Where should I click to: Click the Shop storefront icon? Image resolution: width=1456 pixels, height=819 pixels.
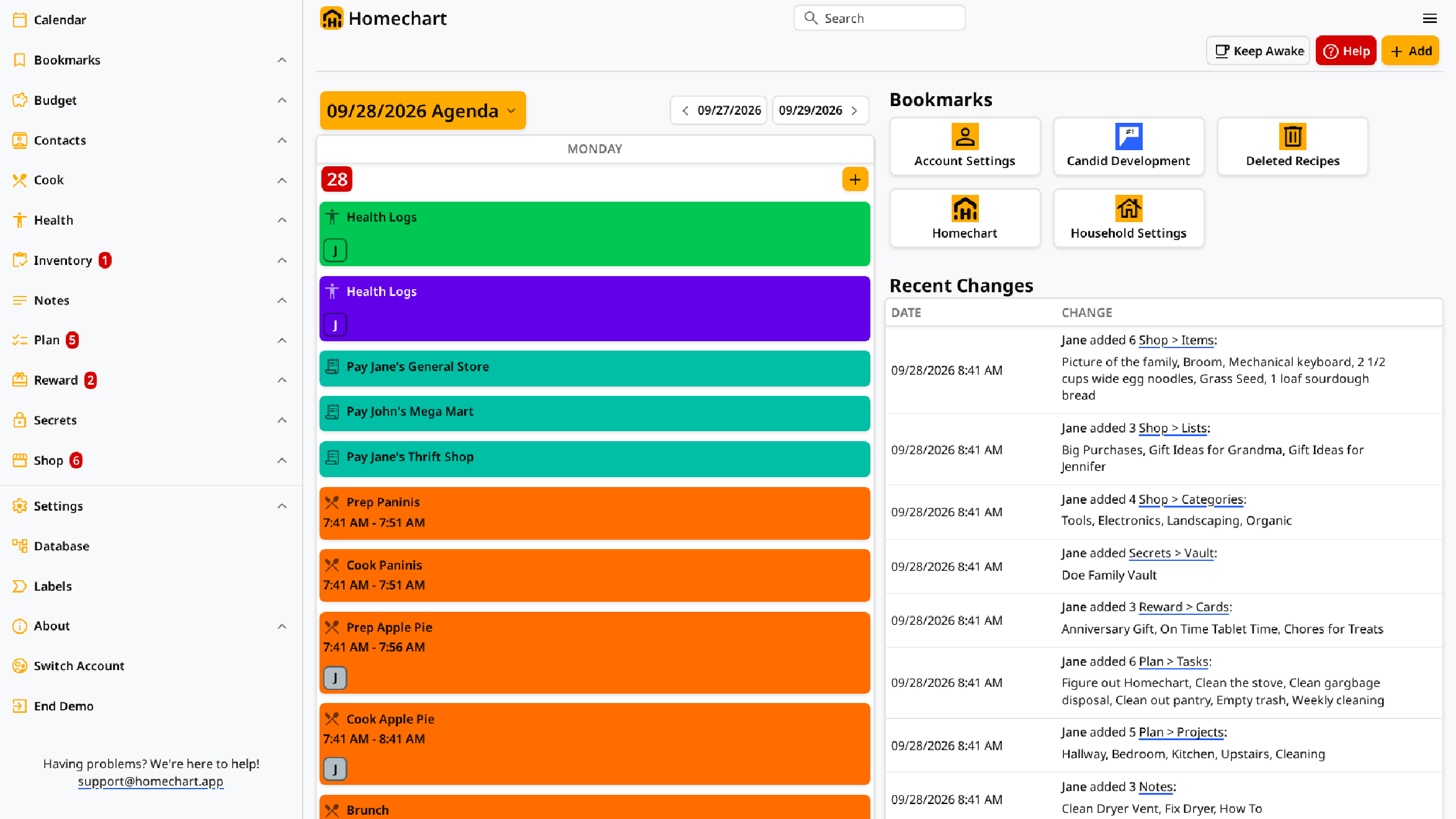(20, 460)
